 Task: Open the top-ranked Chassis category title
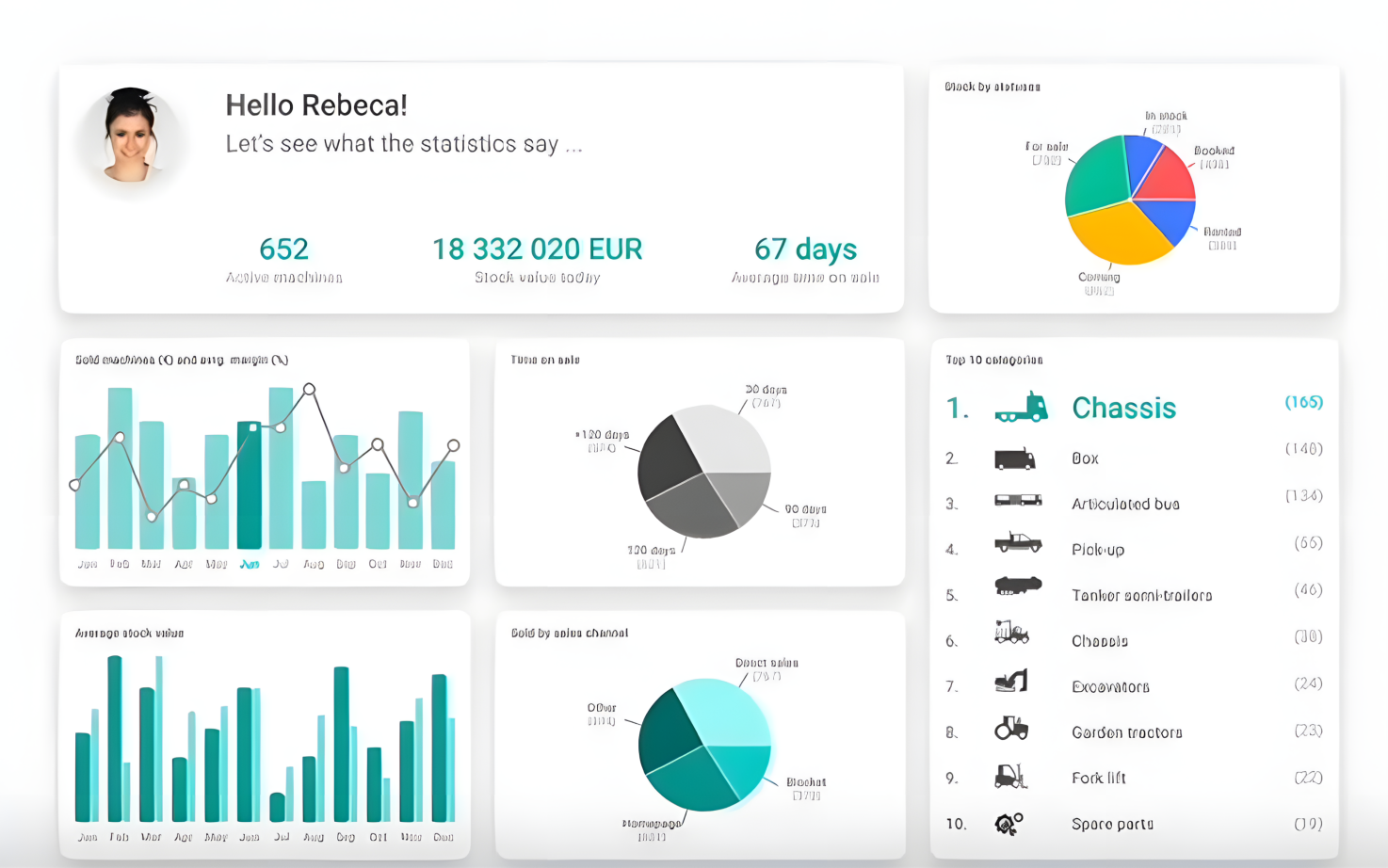[1123, 408]
